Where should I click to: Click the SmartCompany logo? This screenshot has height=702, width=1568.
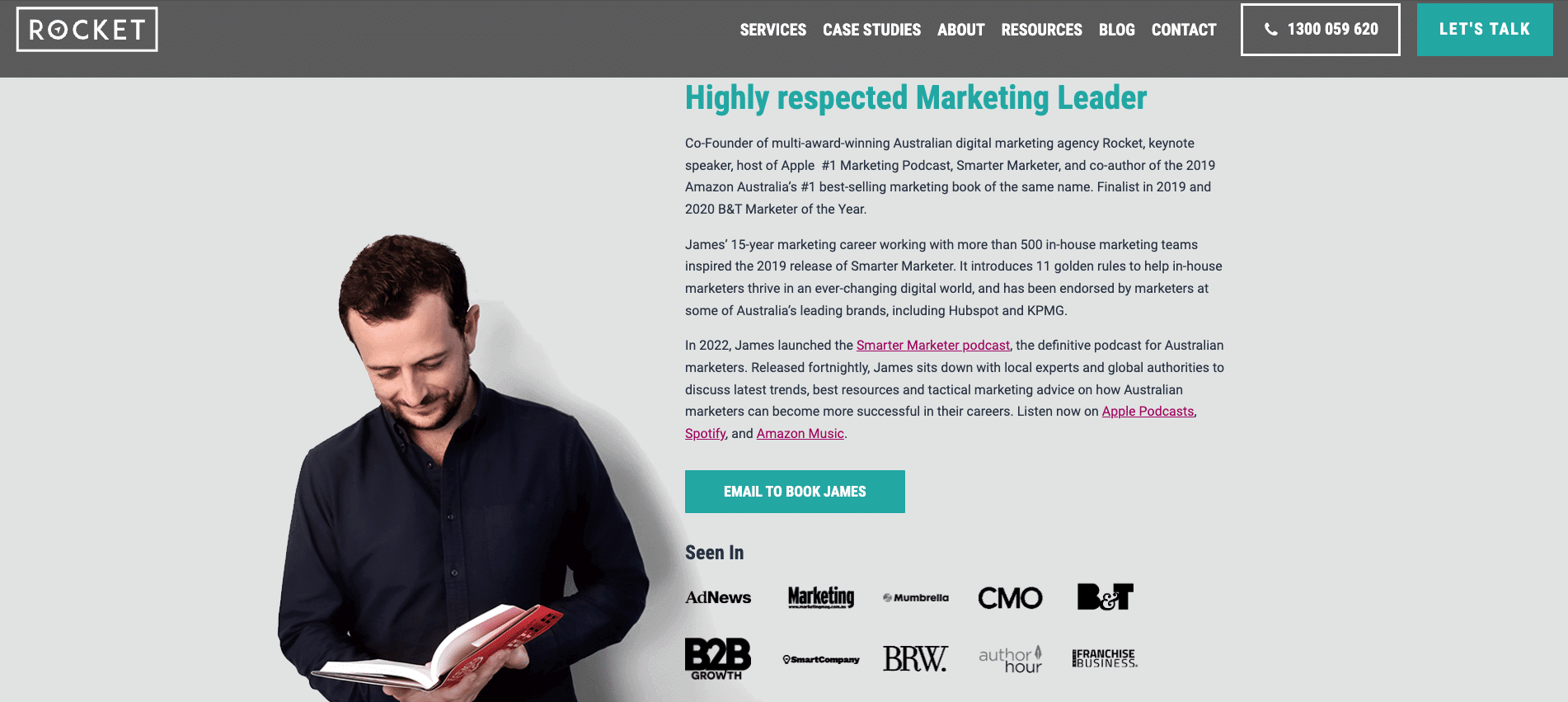point(821,659)
